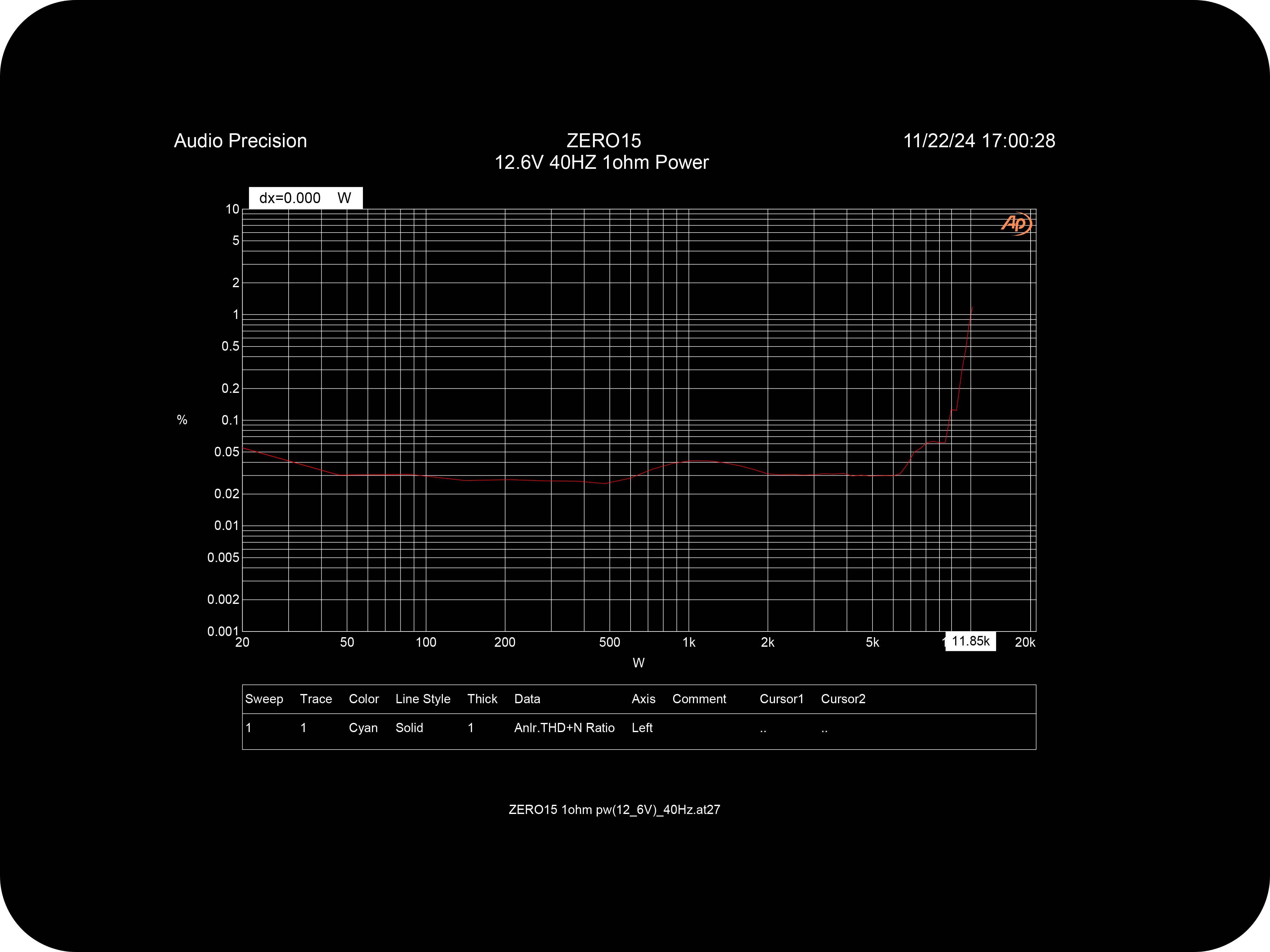This screenshot has height=952, width=1270.
Task: Click the 'Cursor1' column header
Action: [781, 699]
